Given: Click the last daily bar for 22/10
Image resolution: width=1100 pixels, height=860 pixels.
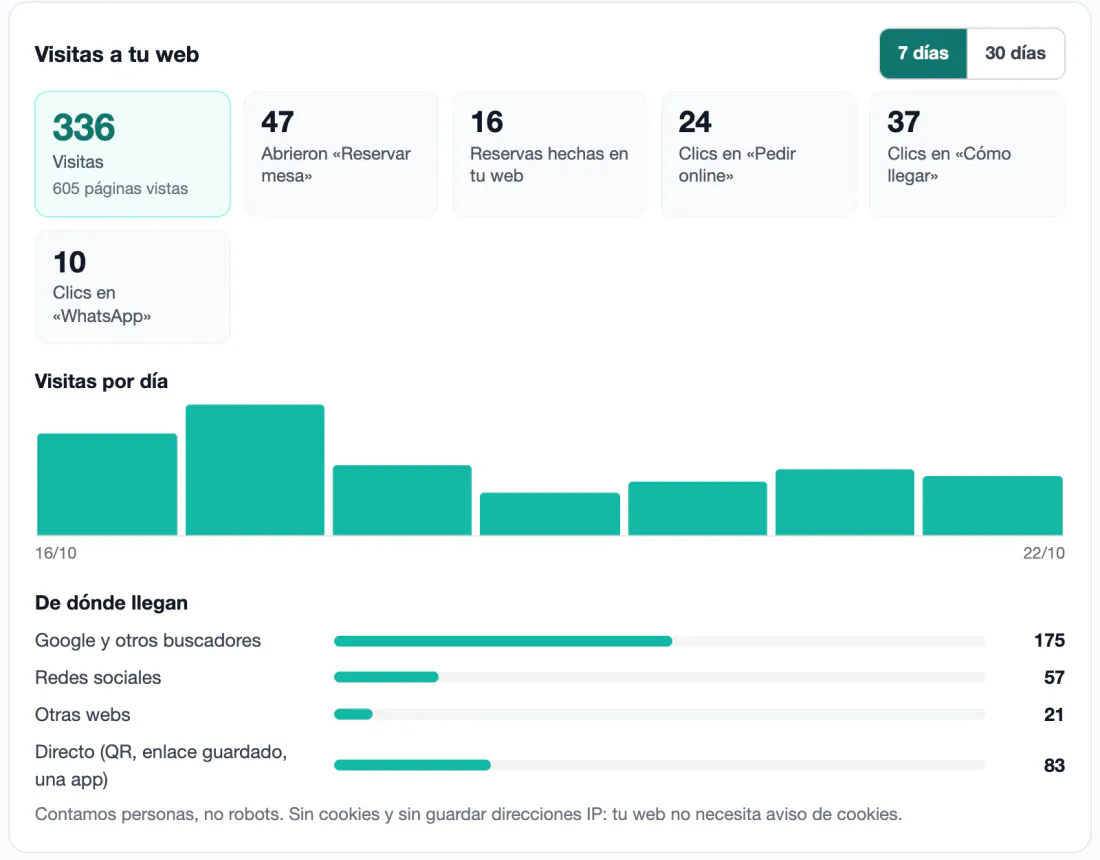Looking at the screenshot, I should (x=993, y=506).
